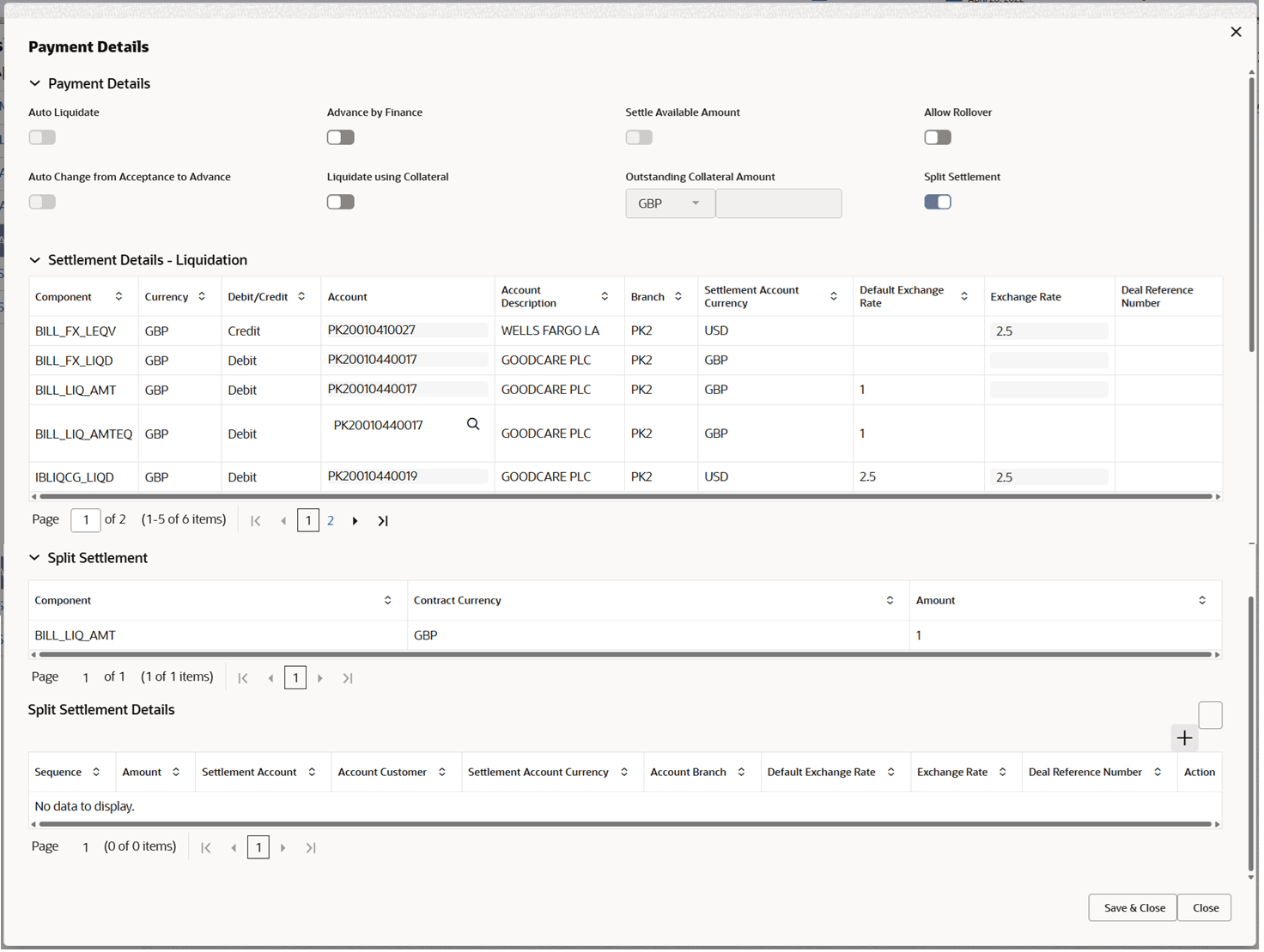1264x952 pixels.
Task: Go to next page of Settlement Details table
Action: pos(355,520)
